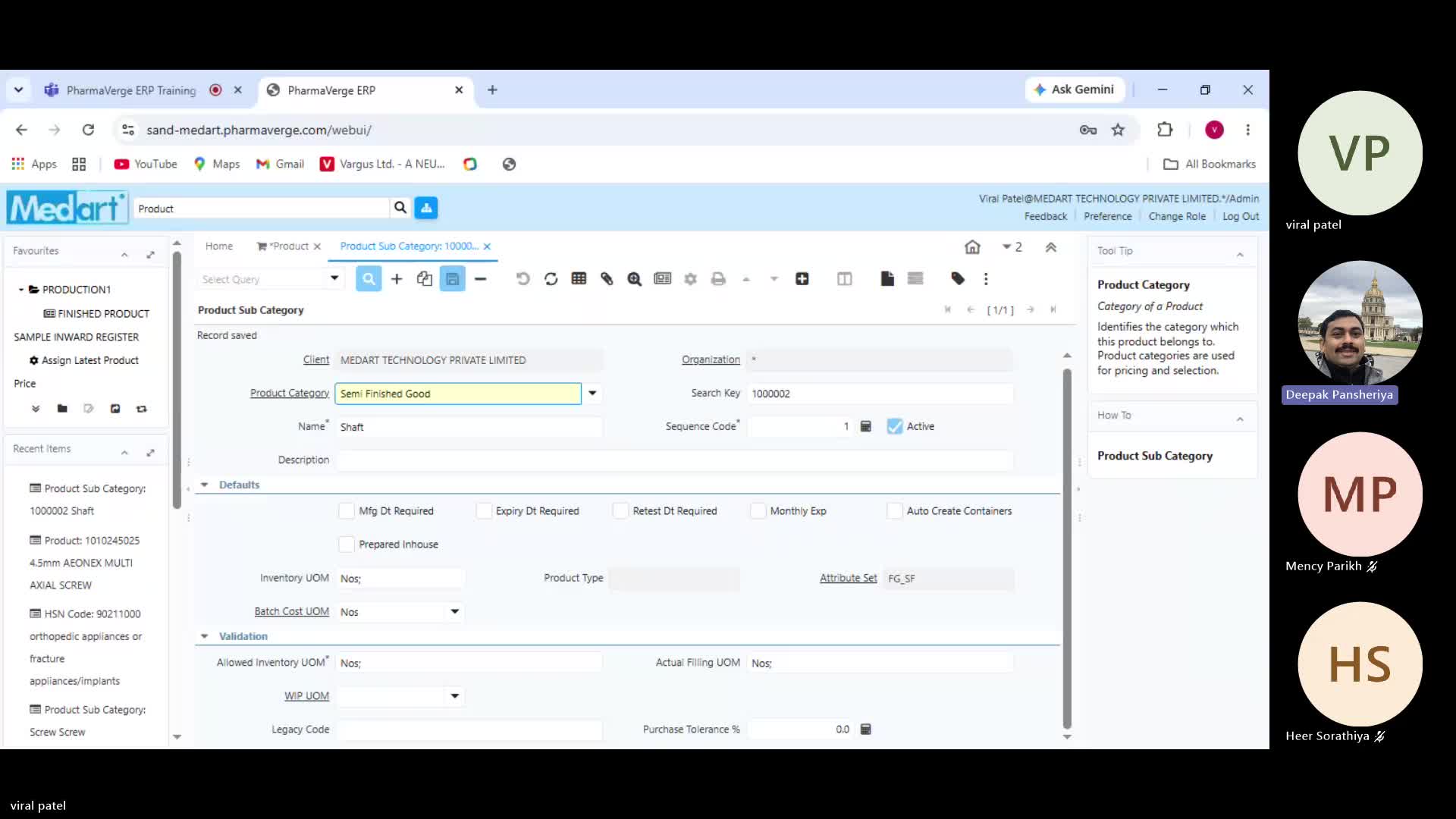Click the home icon above the toolbar
The width and height of the screenshot is (1456, 819).
click(x=972, y=247)
